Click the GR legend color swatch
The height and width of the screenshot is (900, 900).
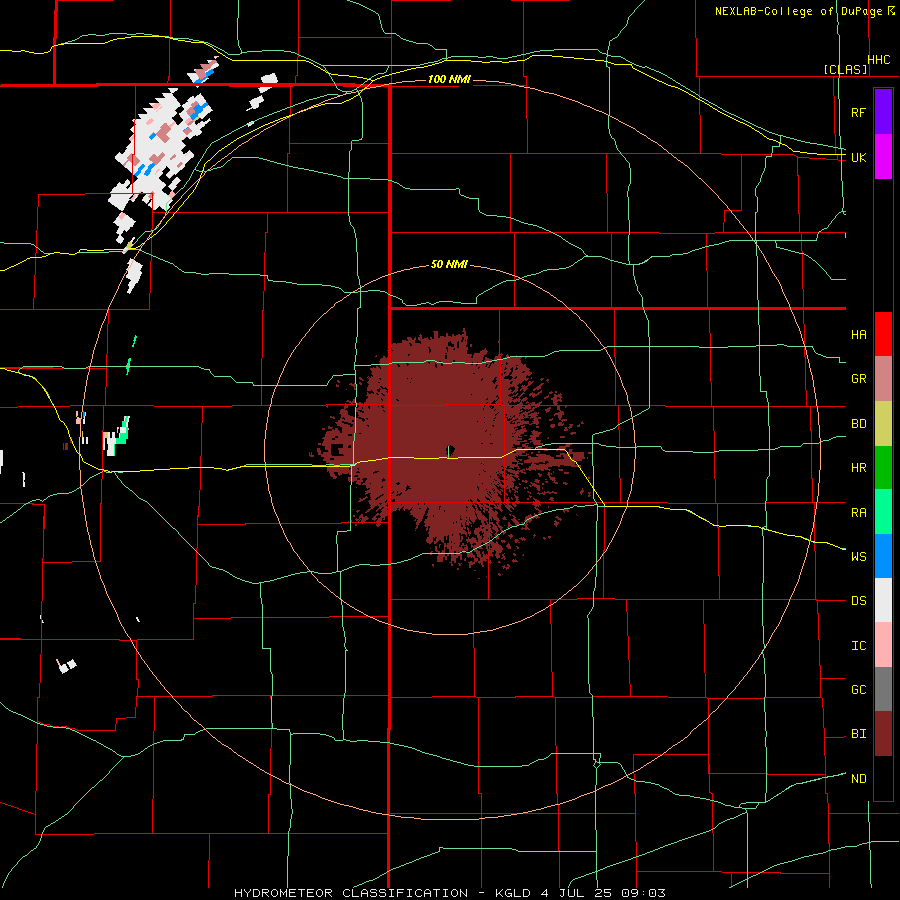click(883, 379)
